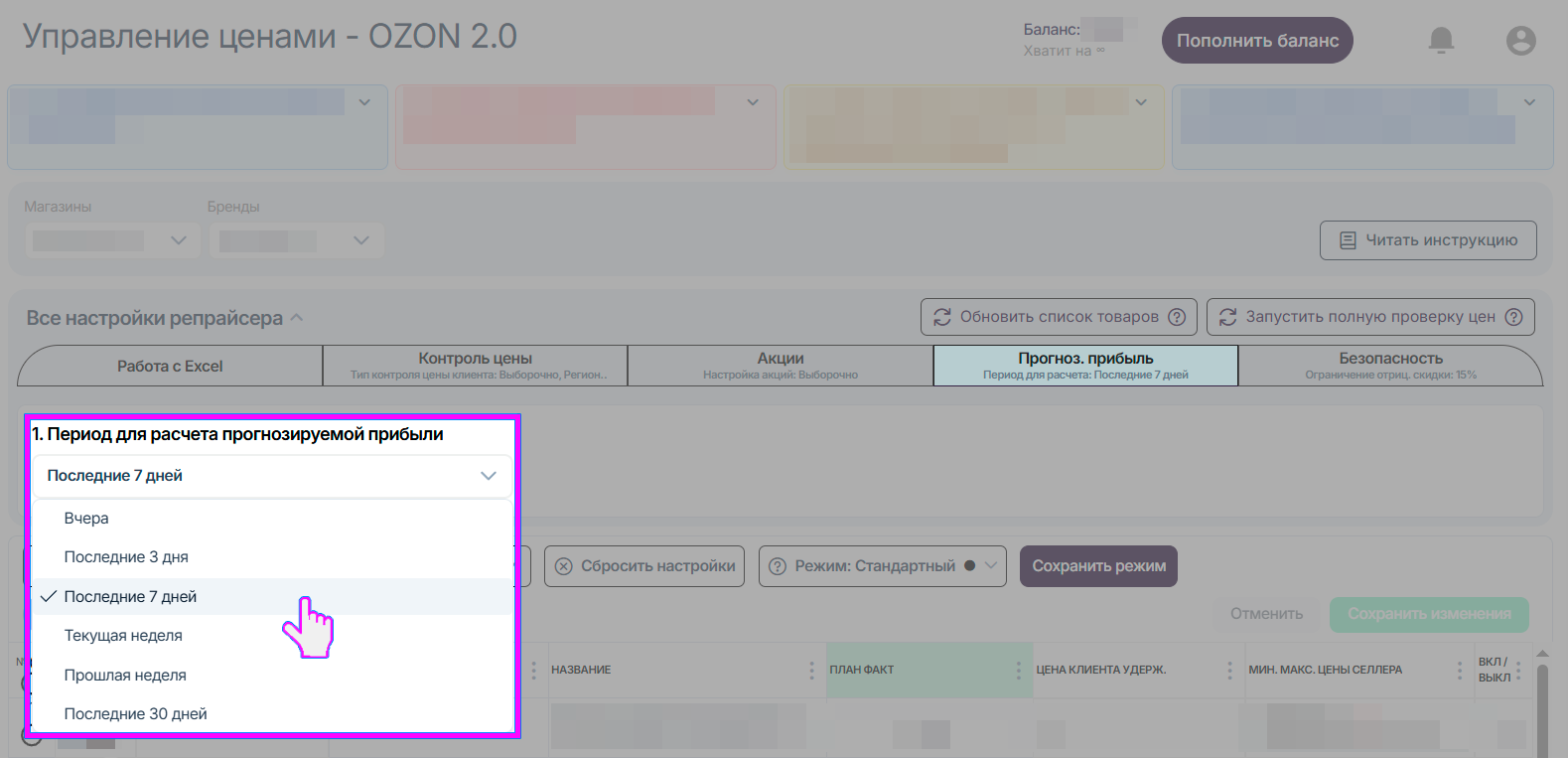Open column menu dots for ВКЛ / ВЫКЛ

click(1518, 670)
